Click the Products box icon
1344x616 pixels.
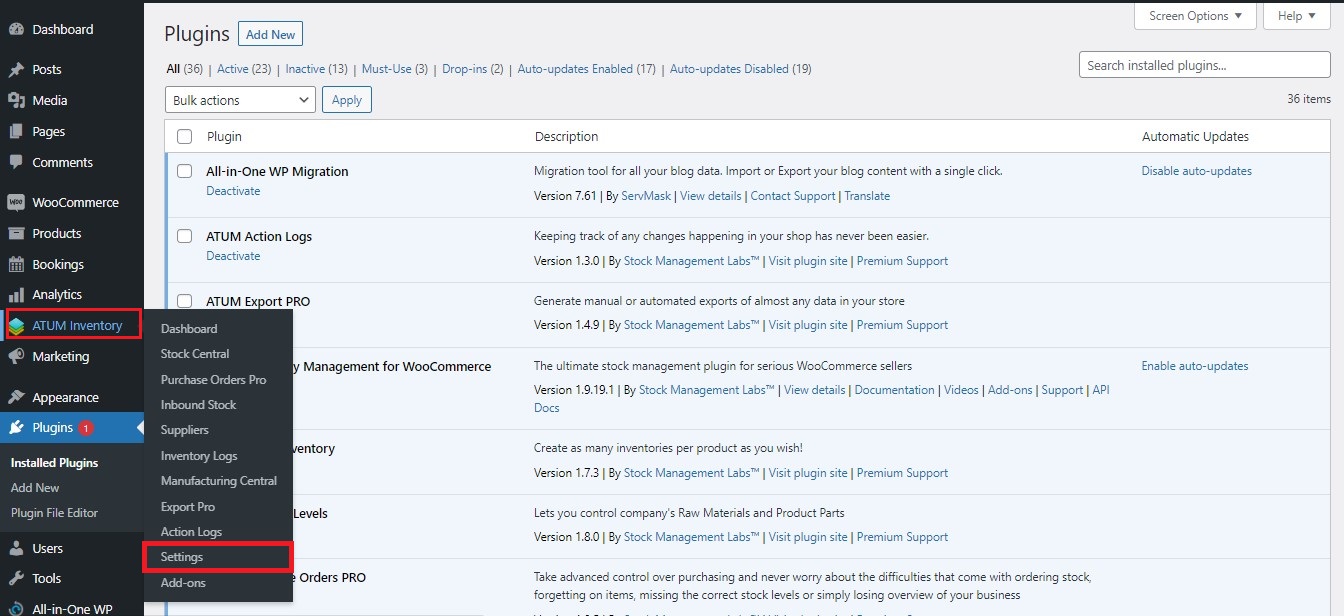(x=16, y=233)
